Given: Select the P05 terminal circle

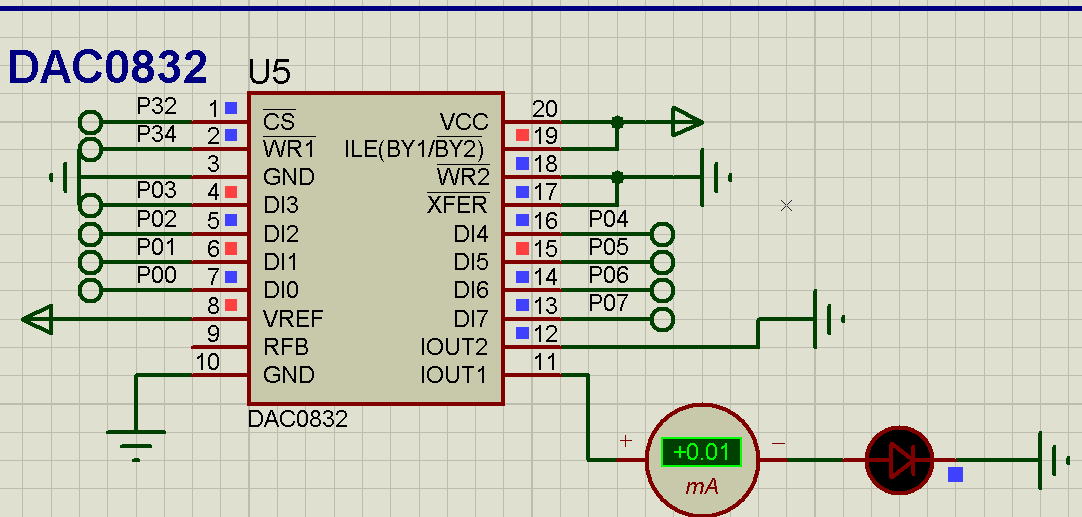Looking at the screenshot, I should click(x=662, y=262).
